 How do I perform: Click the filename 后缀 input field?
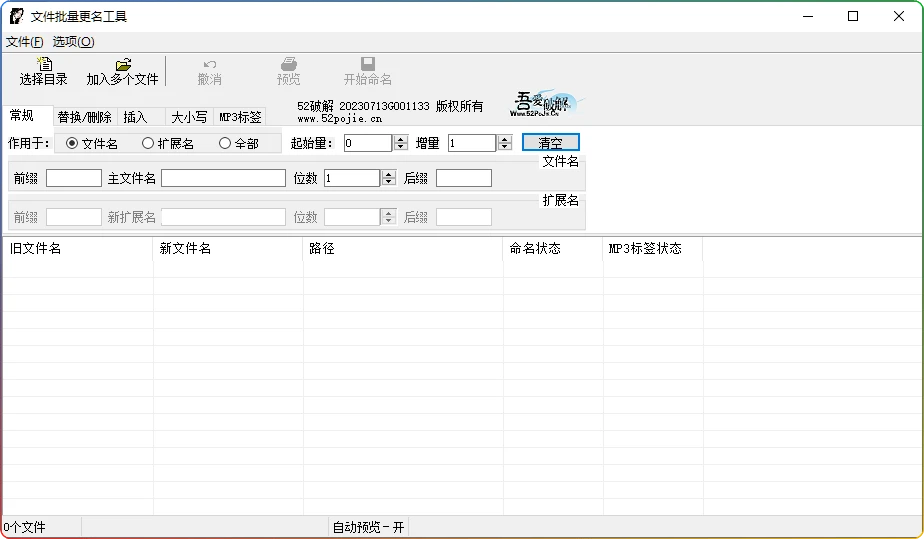[464, 178]
